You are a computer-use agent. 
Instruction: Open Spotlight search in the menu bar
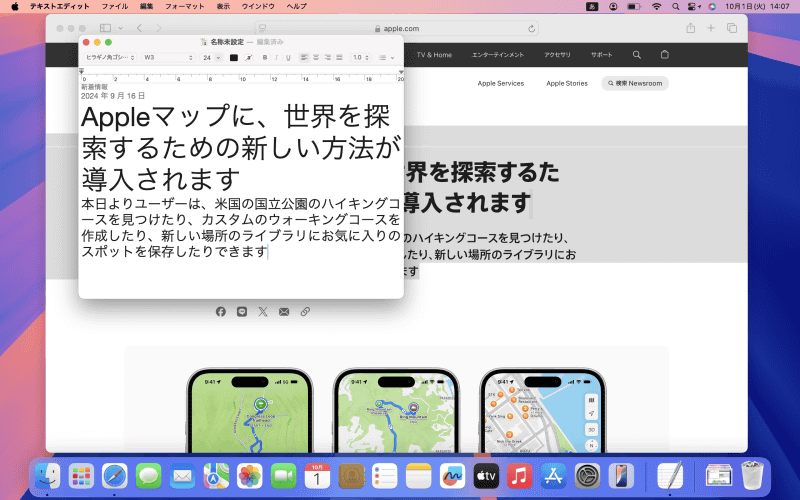(676, 6)
